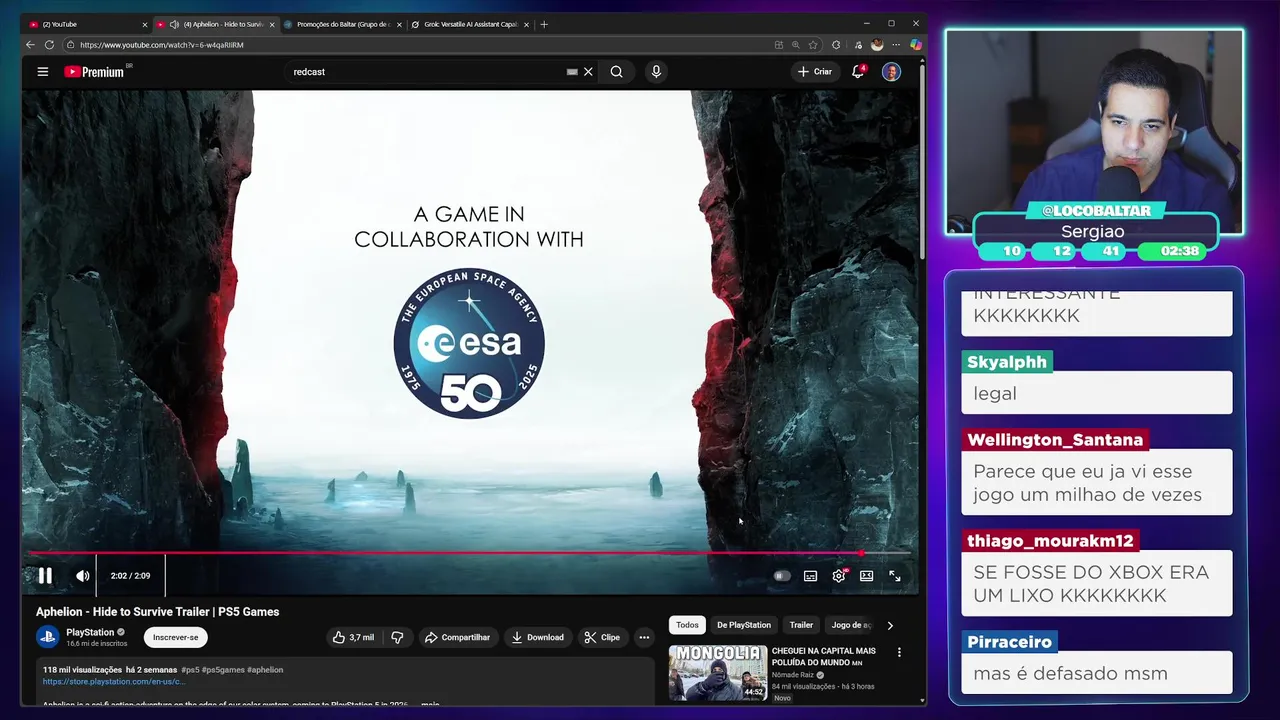Dislike the video with thumbs-down

point(397,637)
